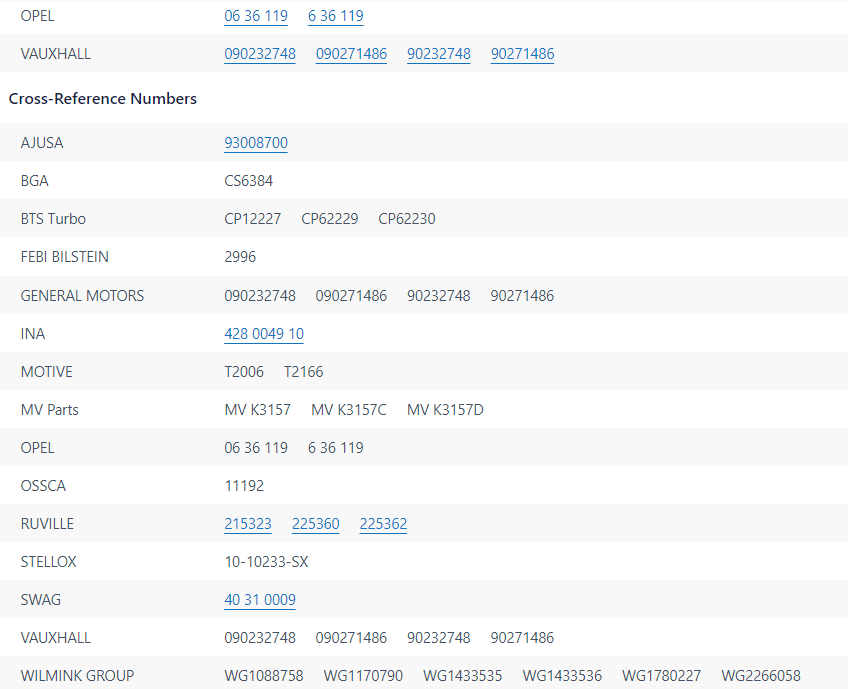Click OSSCA part number 11192
Viewport: 848px width, 689px height.
click(244, 486)
